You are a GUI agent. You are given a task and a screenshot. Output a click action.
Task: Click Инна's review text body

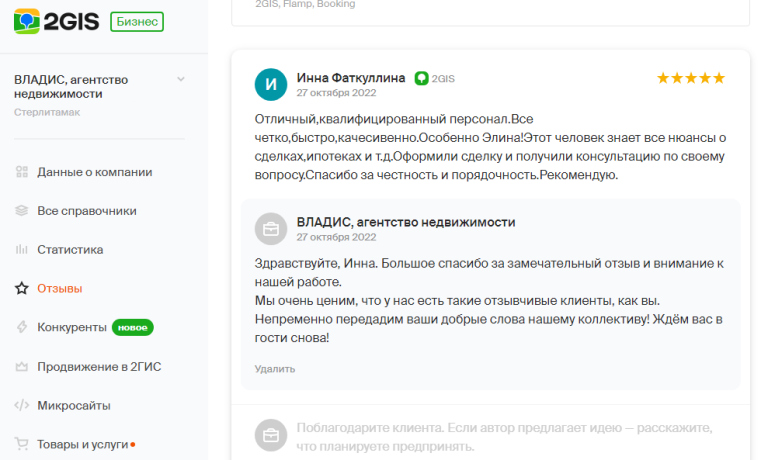point(490,147)
